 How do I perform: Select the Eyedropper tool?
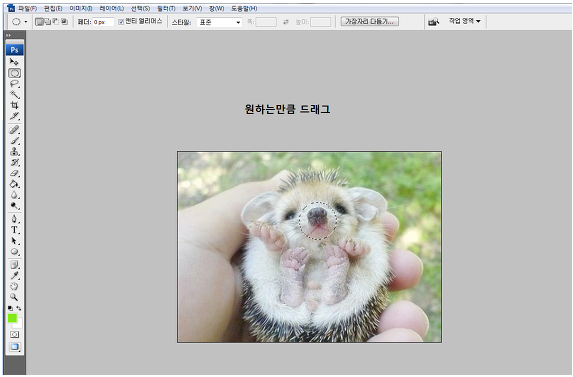coord(14,275)
